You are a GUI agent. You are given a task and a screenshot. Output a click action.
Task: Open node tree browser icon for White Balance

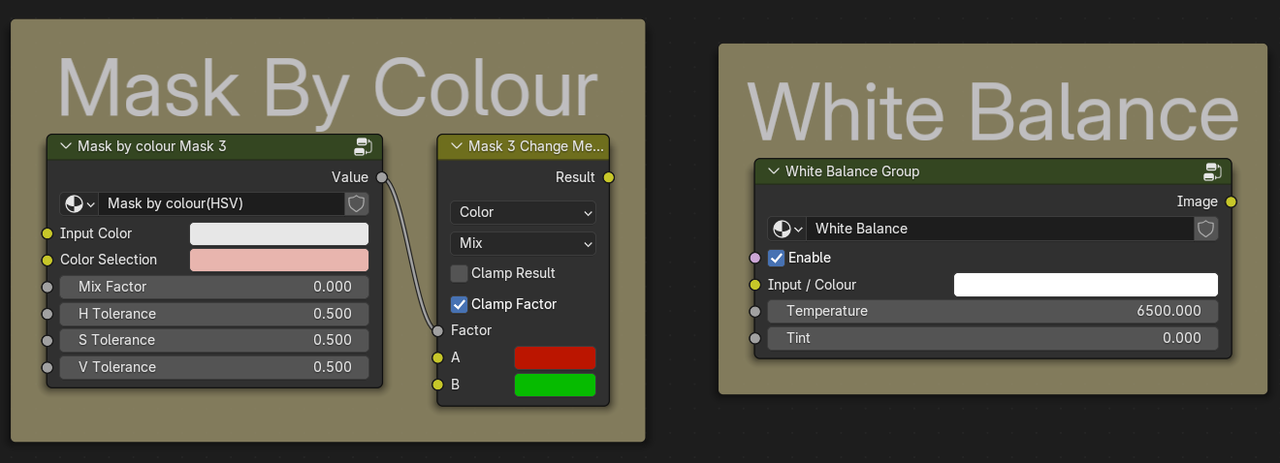click(x=786, y=229)
